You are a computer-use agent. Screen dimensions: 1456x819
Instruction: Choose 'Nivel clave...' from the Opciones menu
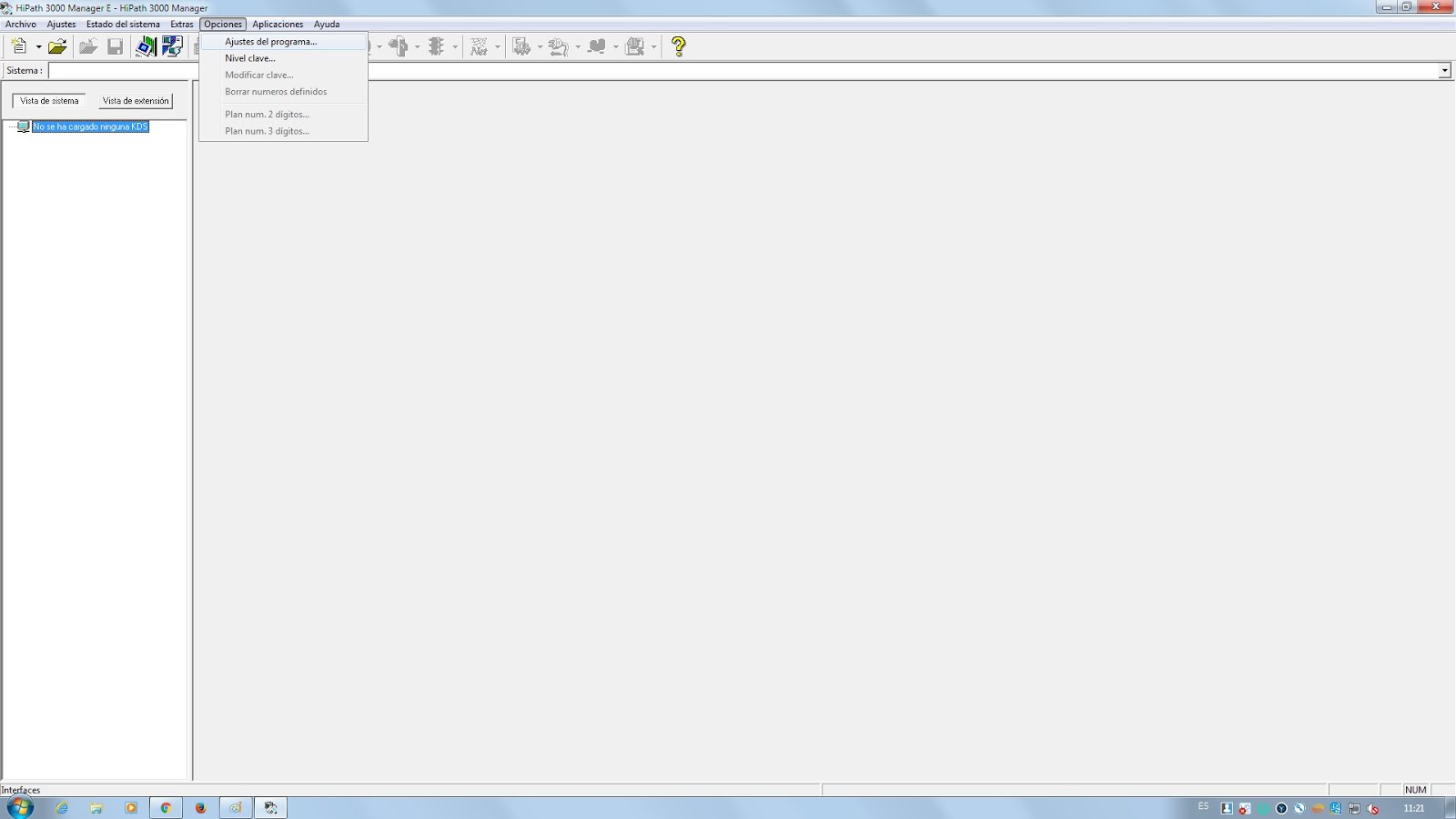283,58
